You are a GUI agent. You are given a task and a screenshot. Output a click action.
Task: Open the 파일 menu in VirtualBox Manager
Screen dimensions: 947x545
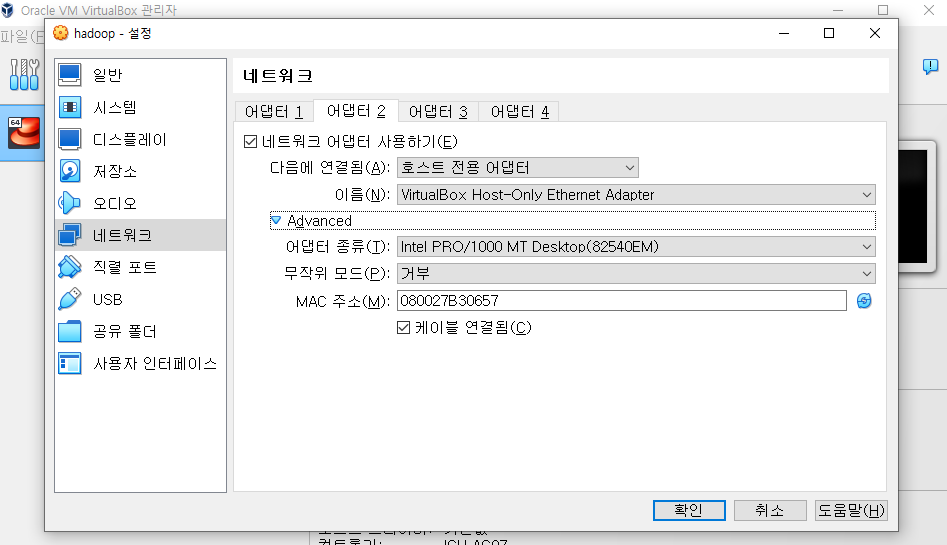[x=22, y=37]
